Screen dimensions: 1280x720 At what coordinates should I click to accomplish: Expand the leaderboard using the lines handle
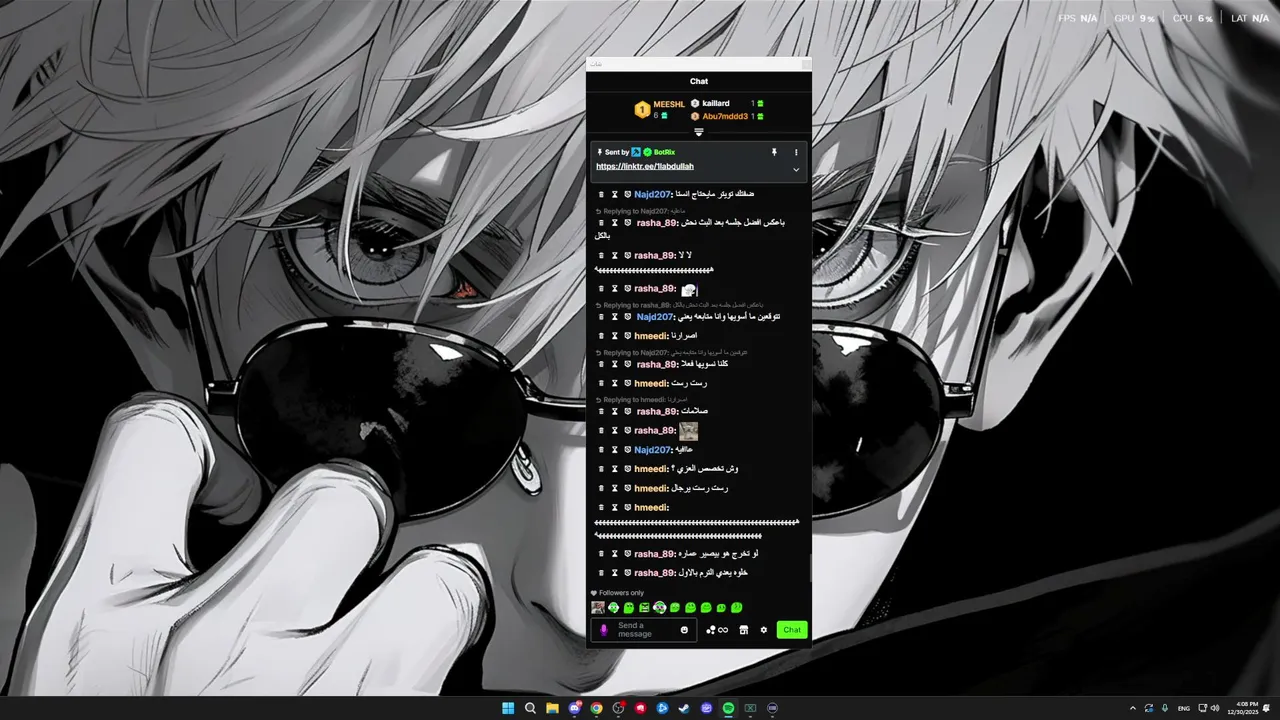pos(699,132)
